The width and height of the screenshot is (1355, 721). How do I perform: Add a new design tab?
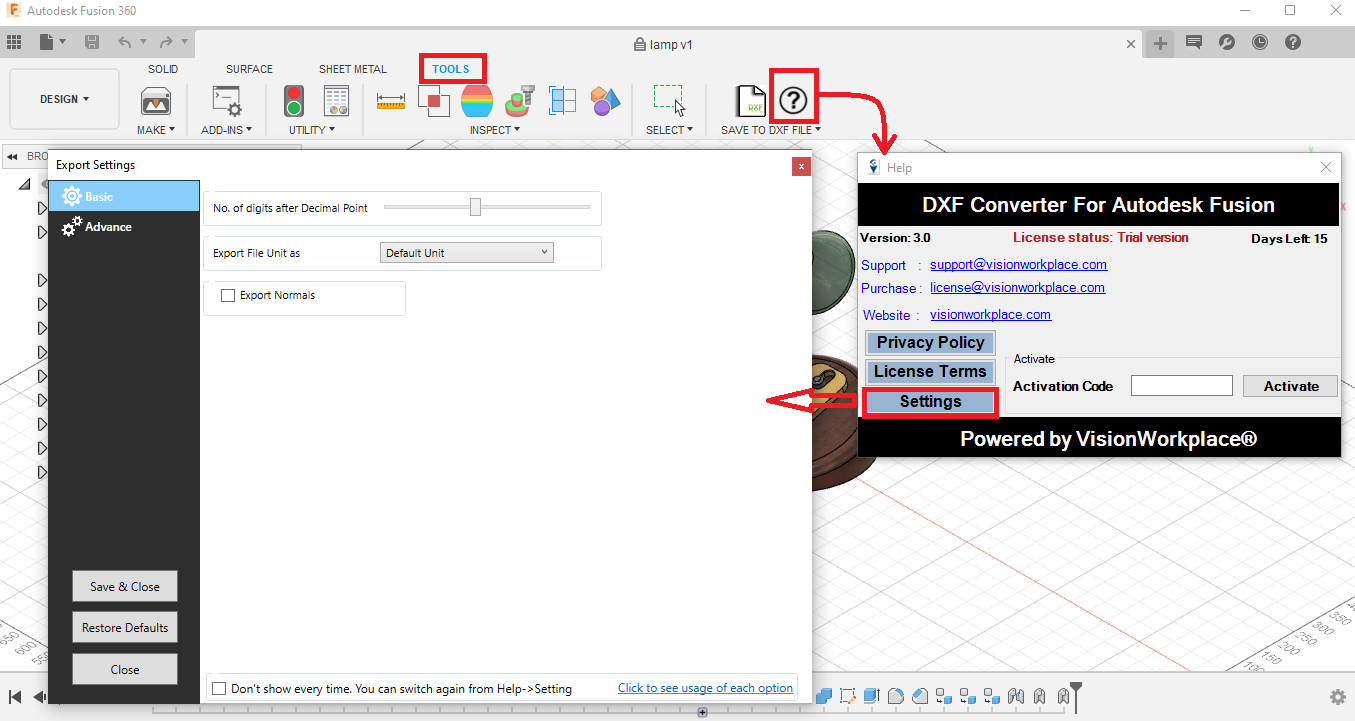[1160, 42]
